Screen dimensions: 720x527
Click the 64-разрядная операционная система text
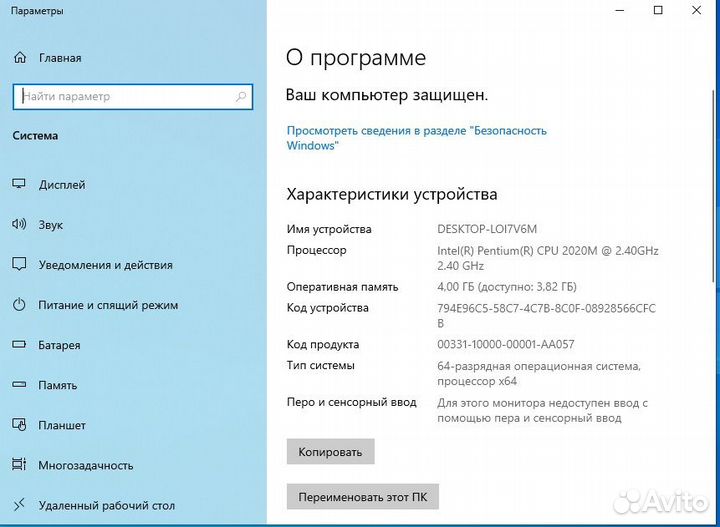coord(539,373)
